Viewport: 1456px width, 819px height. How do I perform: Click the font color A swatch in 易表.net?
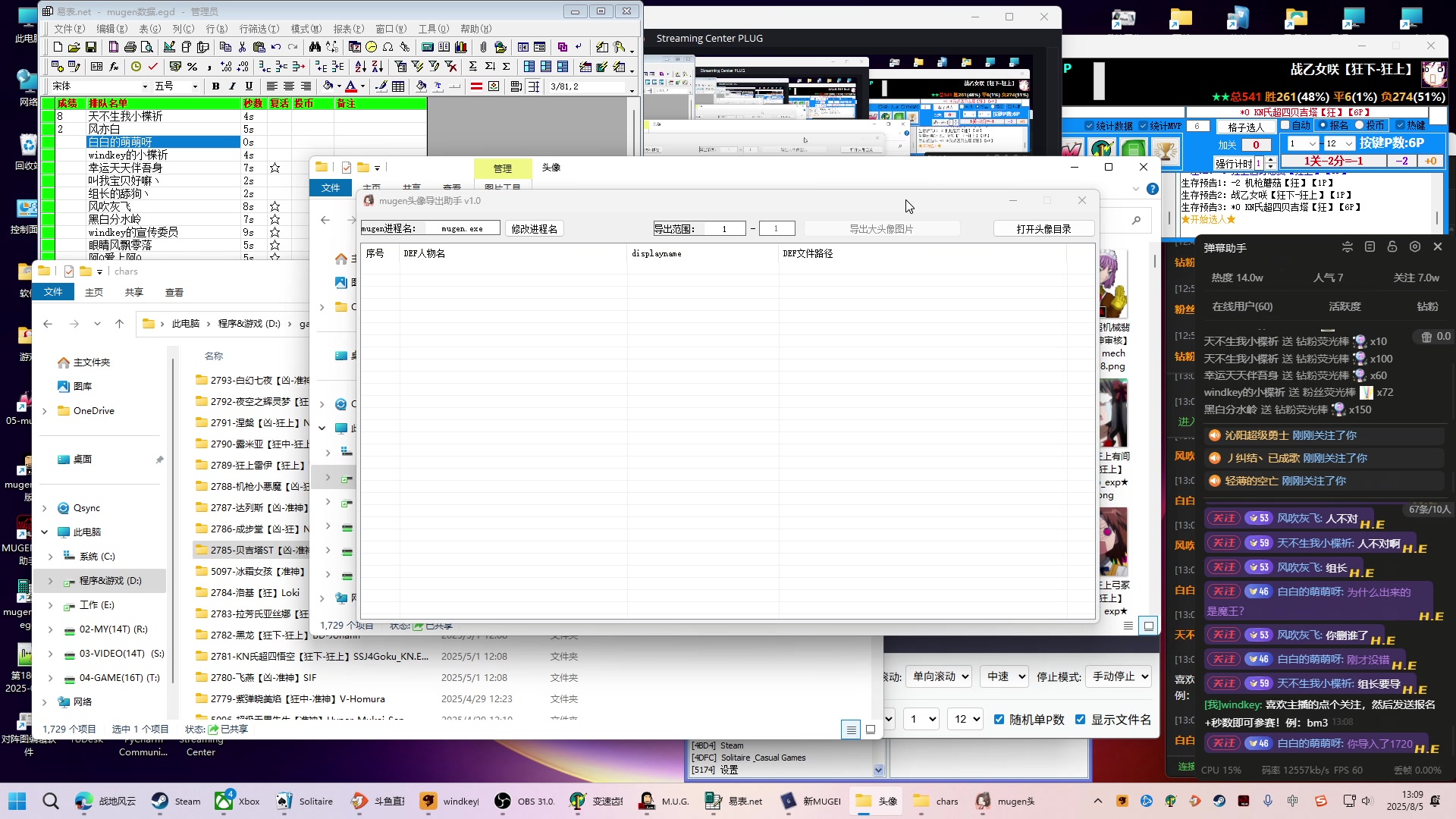click(x=350, y=86)
